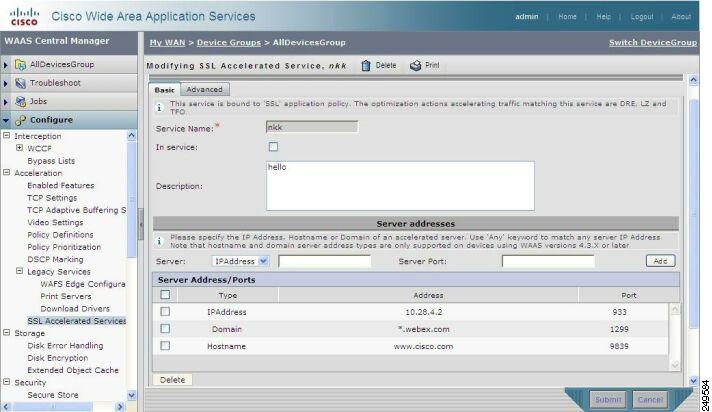Click the Cancel button

coord(650,400)
